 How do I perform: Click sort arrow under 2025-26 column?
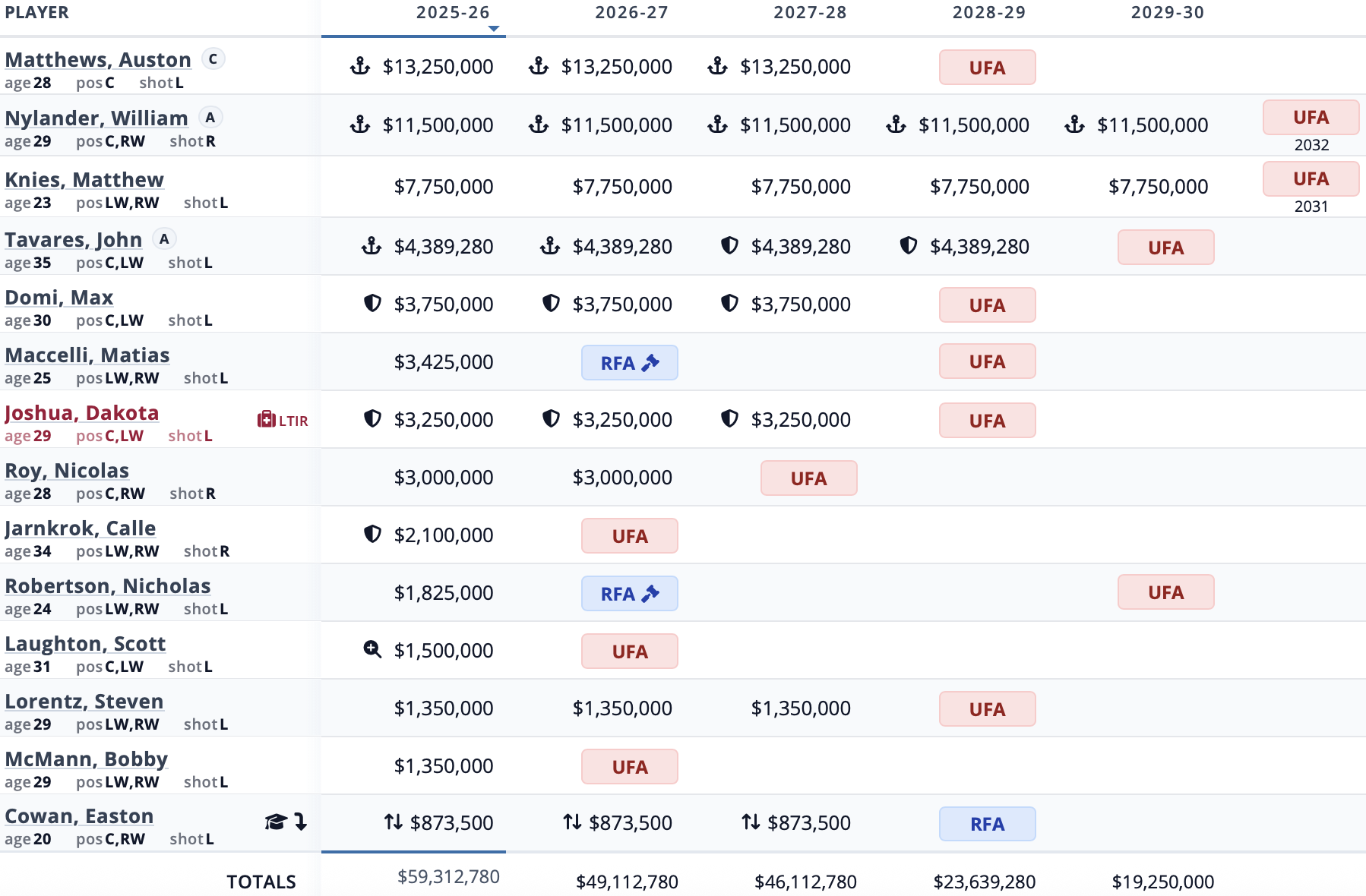[x=494, y=29]
